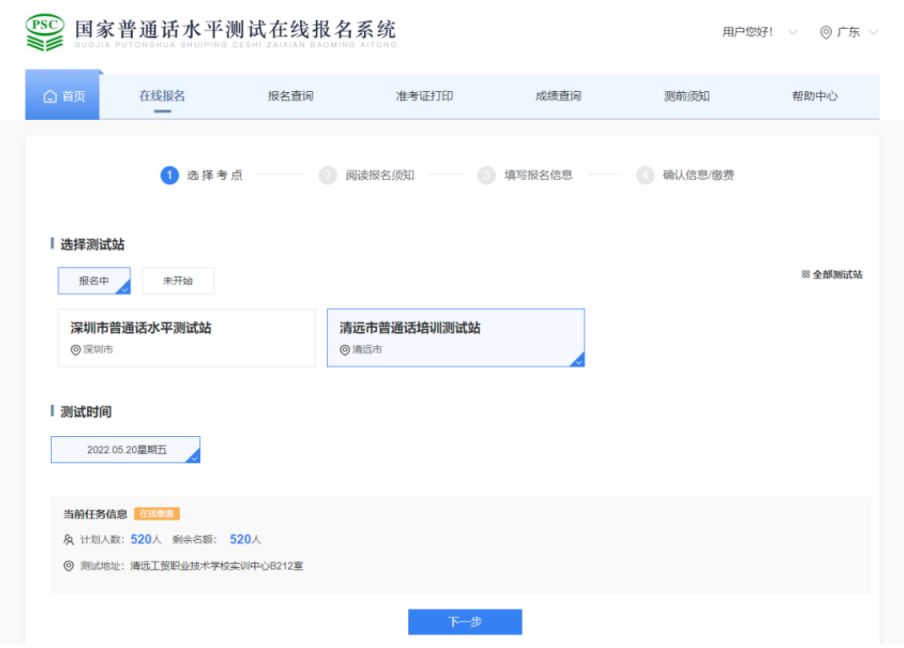The width and height of the screenshot is (904, 648).
Task: Click the 剩余名额 label
Action: click(194, 540)
